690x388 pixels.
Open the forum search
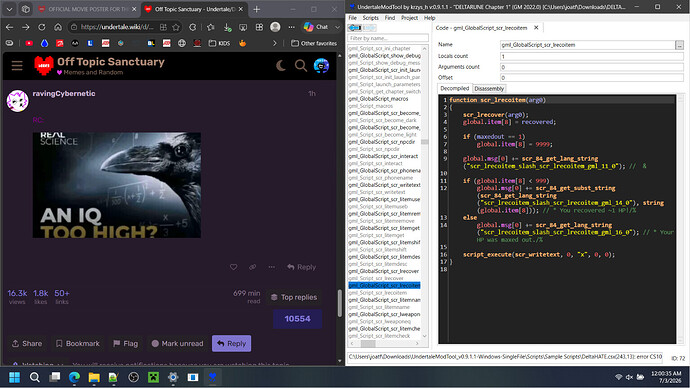click(301, 66)
